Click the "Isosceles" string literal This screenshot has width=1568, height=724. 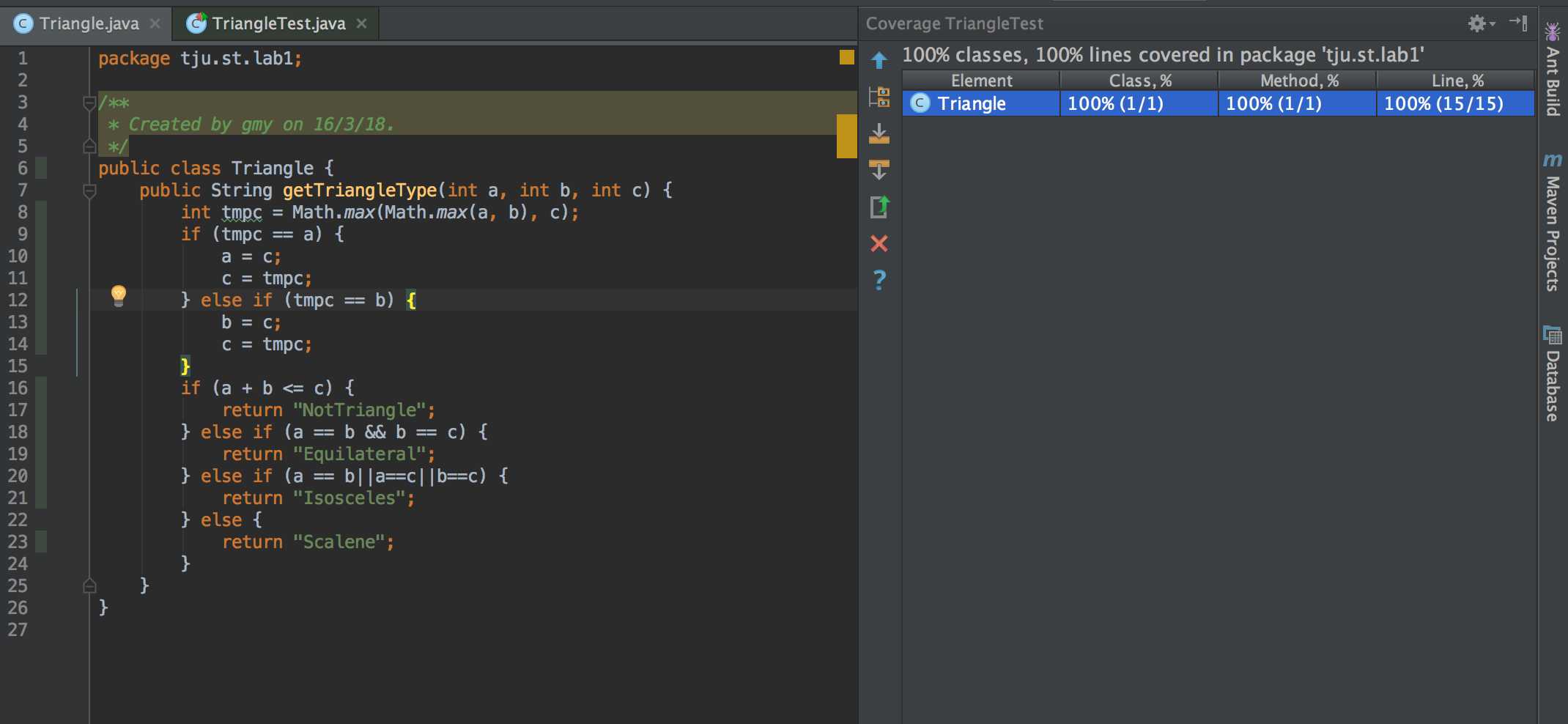point(350,498)
